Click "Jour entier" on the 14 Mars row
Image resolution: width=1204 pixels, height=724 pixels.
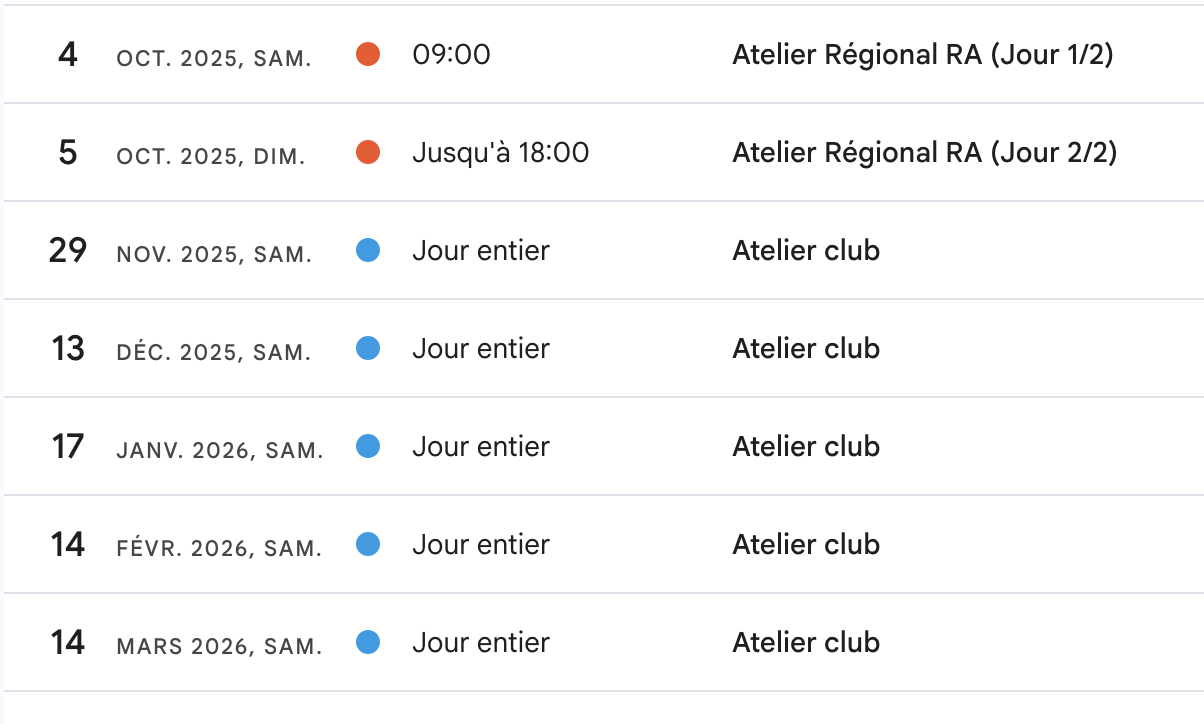(x=480, y=643)
